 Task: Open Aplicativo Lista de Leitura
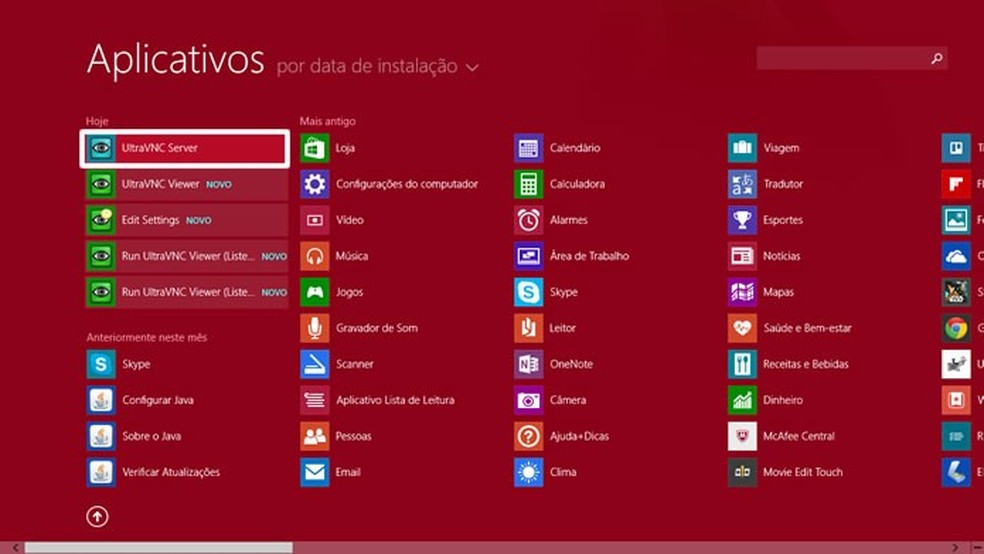pyautogui.click(x=378, y=400)
